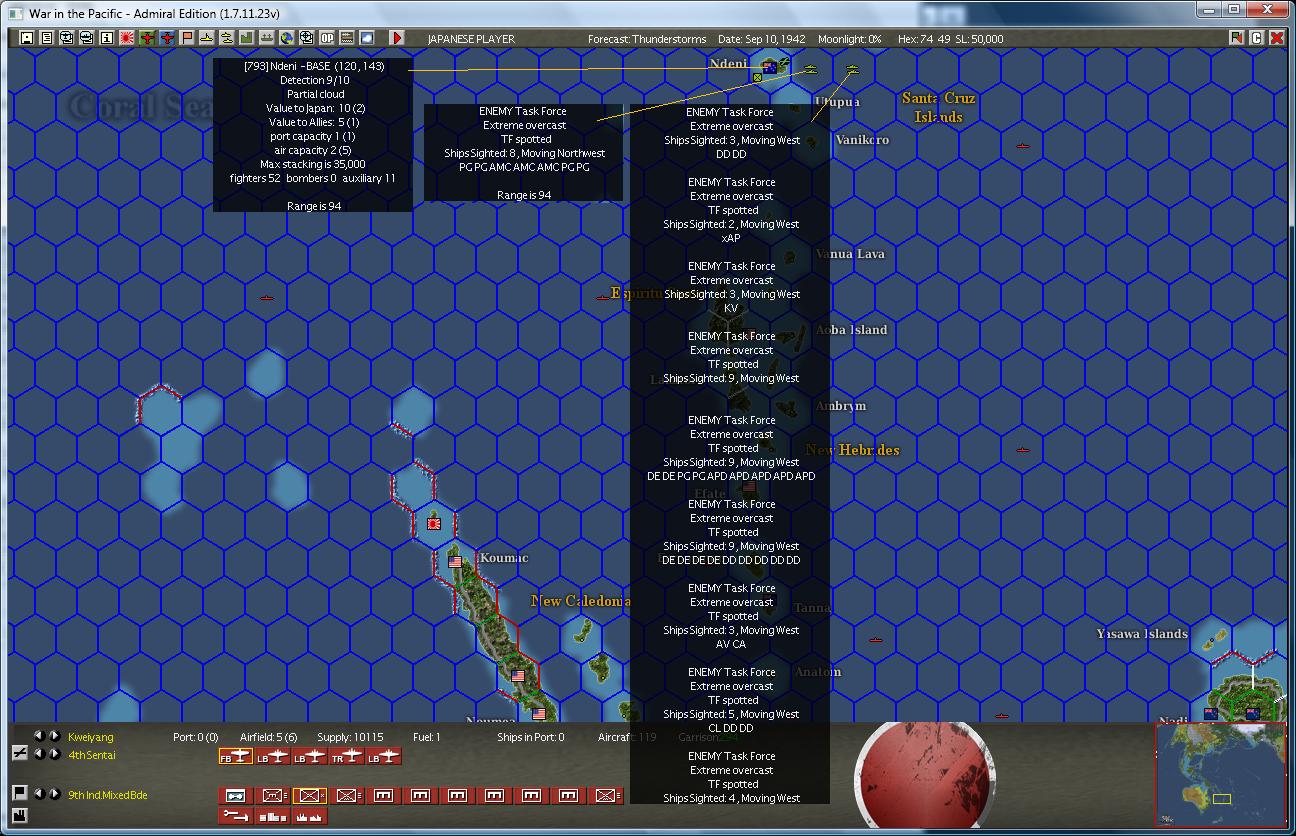Click the city skyline icon in bottom unit row
The image size is (1296, 836).
[x=272, y=816]
